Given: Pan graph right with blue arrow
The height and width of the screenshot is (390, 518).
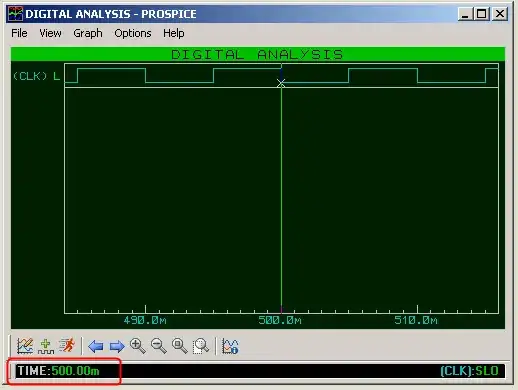Looking at the screenshot, I should 117,346.
